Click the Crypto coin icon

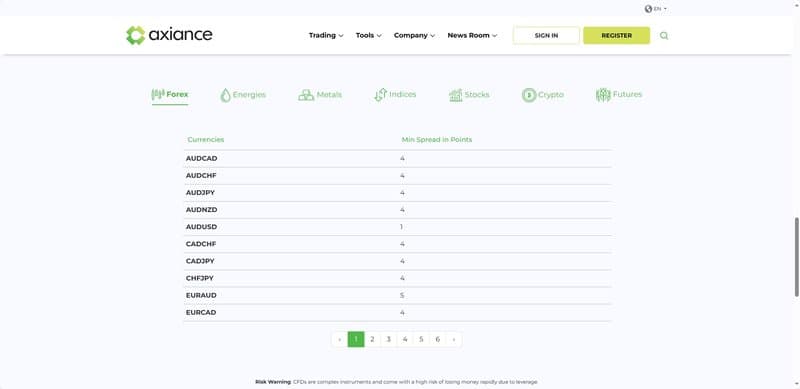tap(529, 95)
